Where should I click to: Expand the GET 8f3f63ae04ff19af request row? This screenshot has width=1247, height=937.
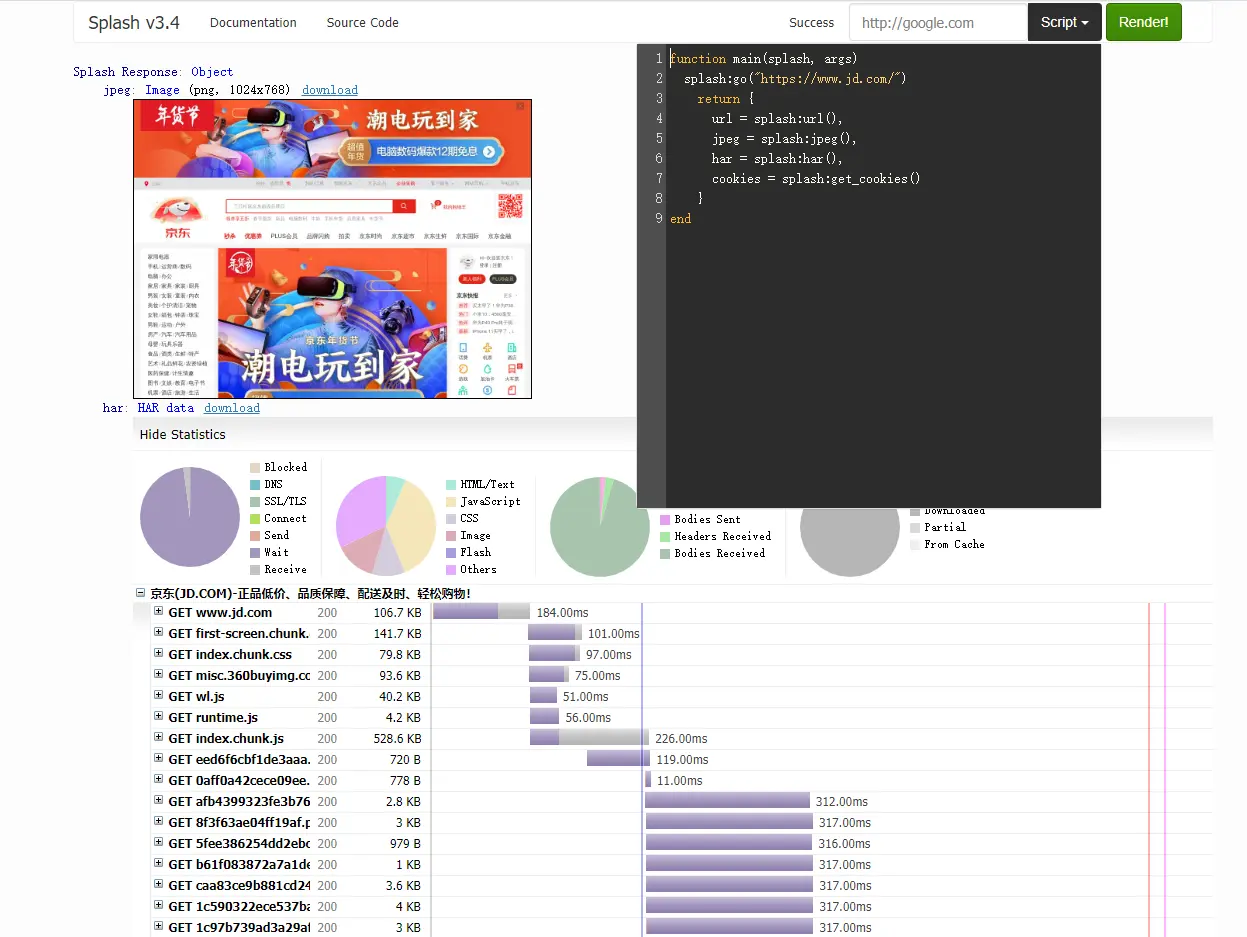pos(158,821)
